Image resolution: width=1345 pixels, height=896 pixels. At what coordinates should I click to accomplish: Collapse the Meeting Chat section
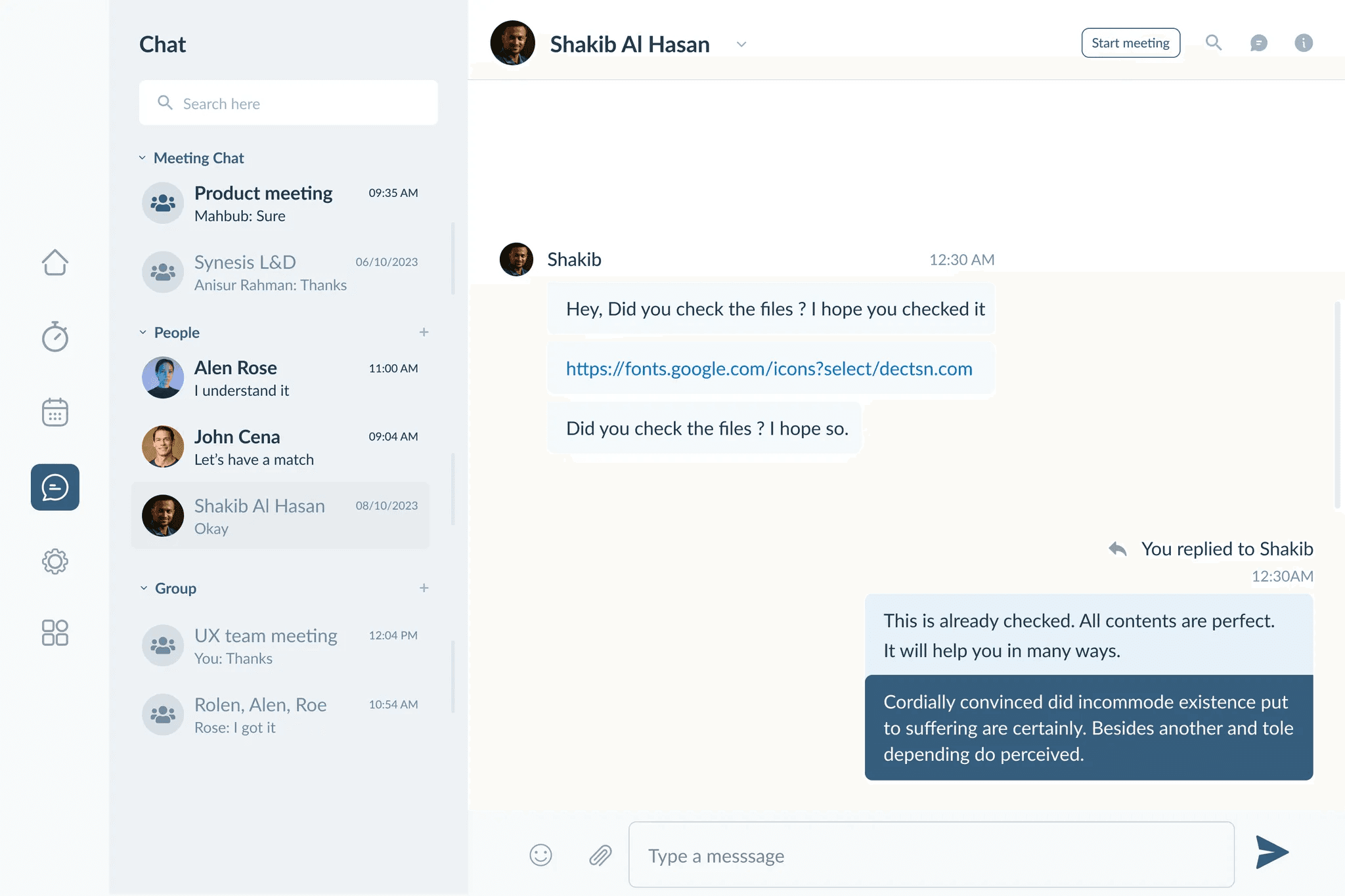(x=143, y=158)
